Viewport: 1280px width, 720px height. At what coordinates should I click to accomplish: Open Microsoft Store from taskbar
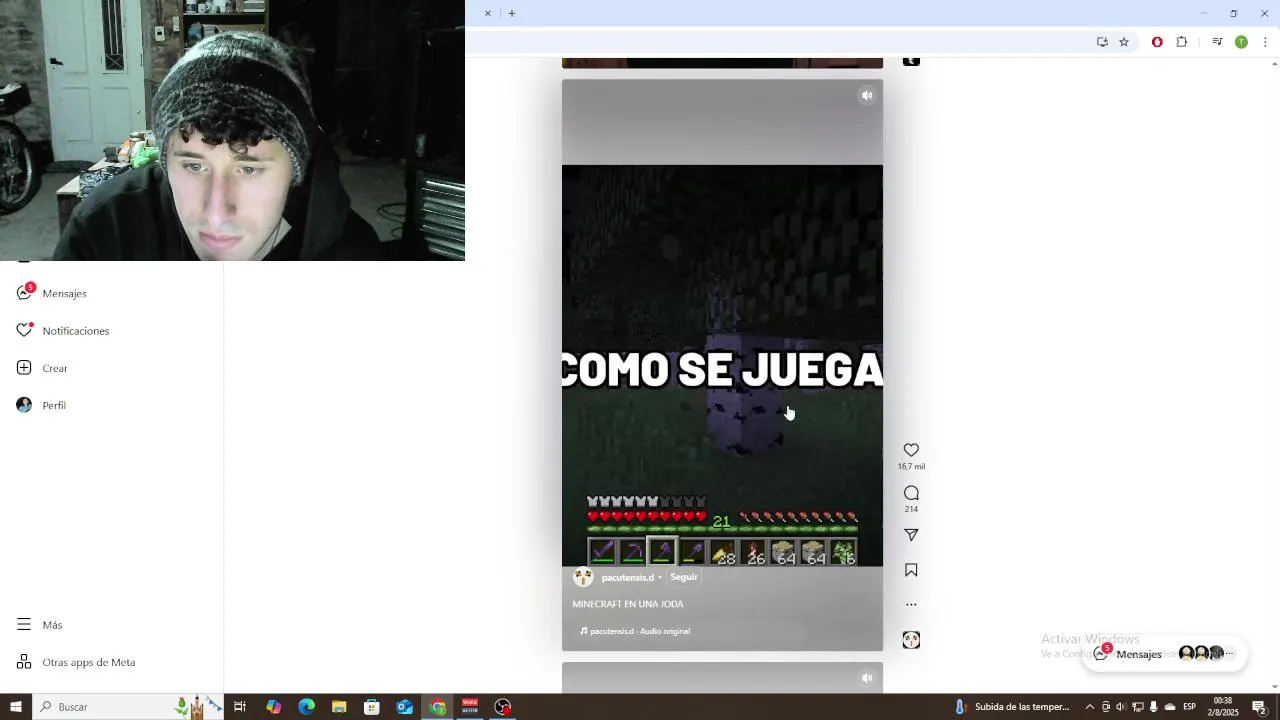coord(372,707)
